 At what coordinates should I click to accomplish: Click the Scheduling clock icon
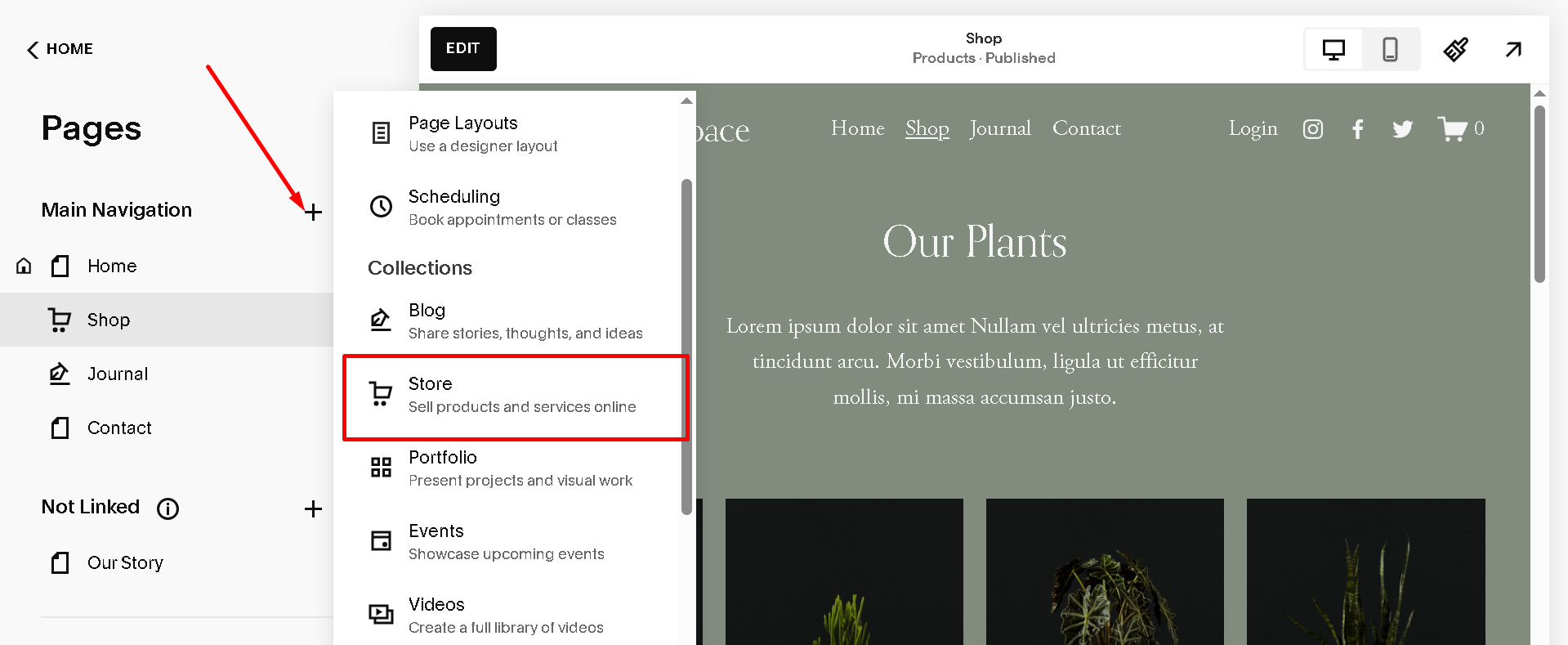pos(381,206)
